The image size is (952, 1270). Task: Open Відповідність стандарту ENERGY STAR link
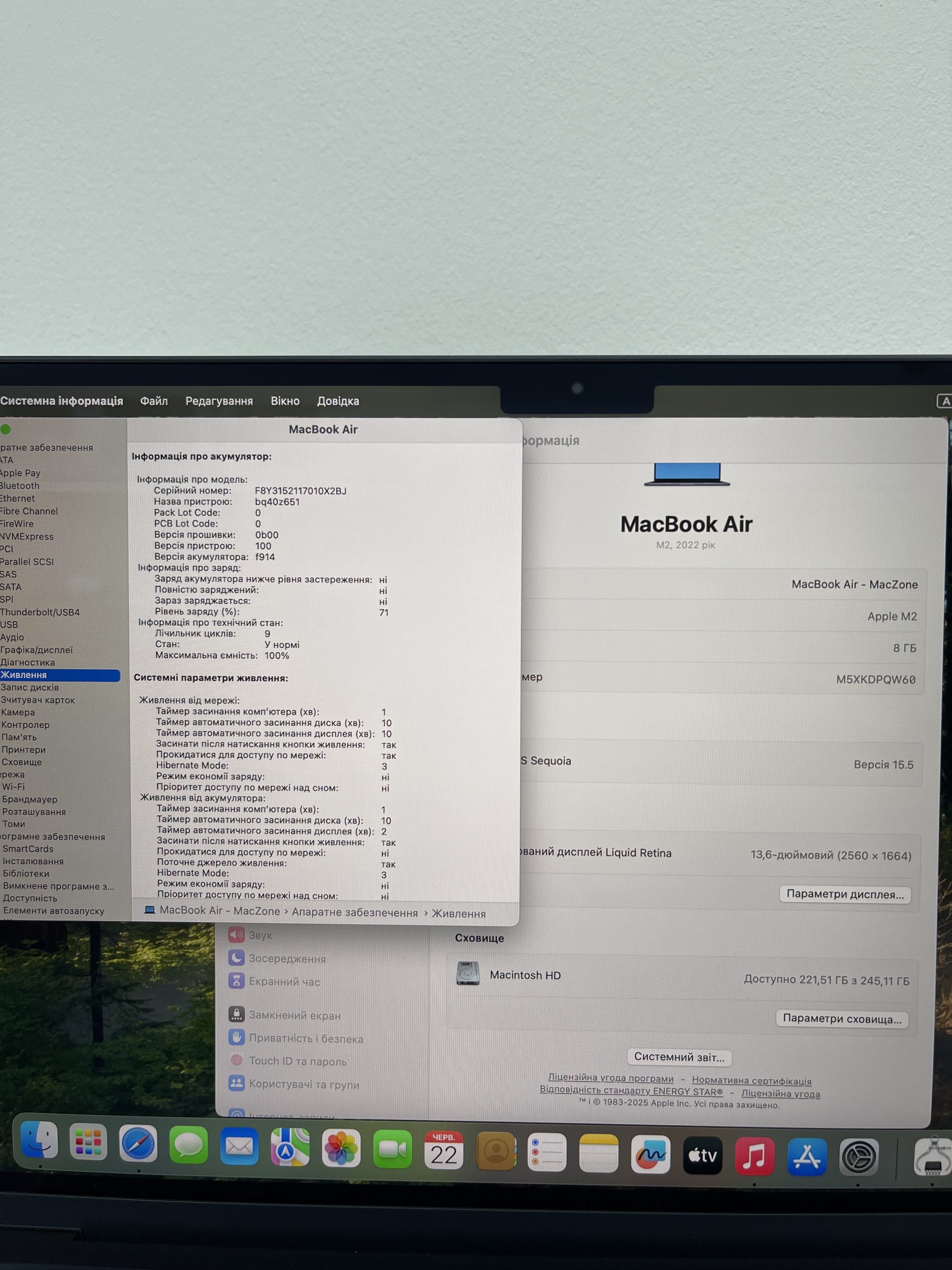pyautogui.click(x=631, y=1090)
